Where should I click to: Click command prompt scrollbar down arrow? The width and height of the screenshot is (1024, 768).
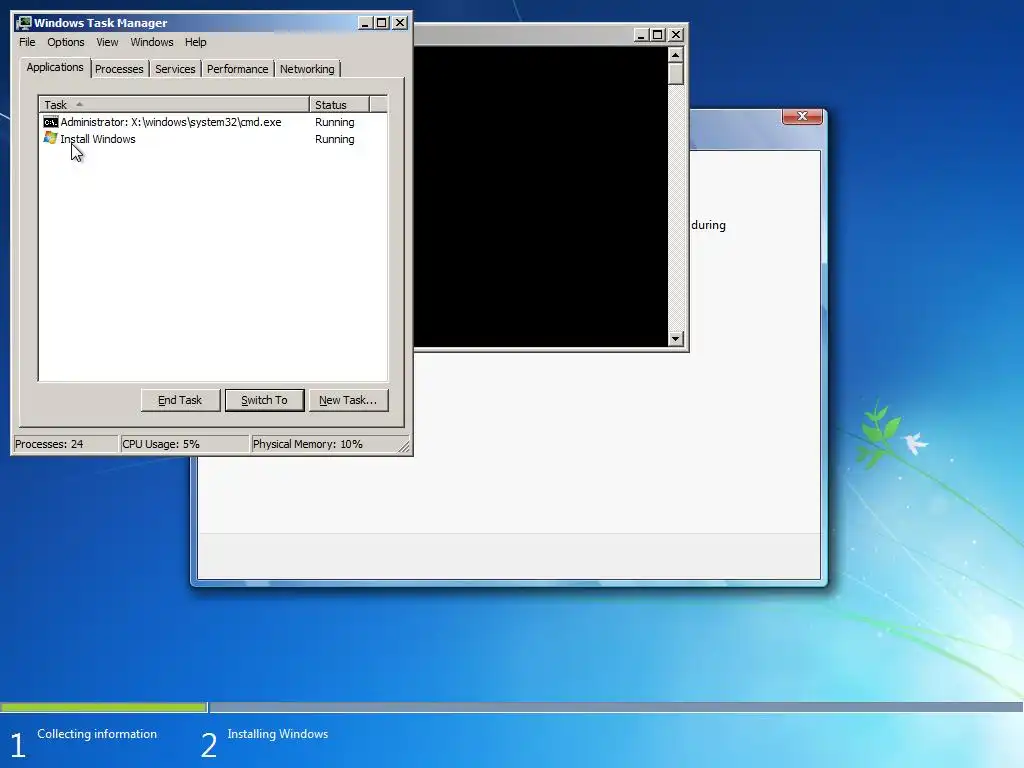click(675, 338)
